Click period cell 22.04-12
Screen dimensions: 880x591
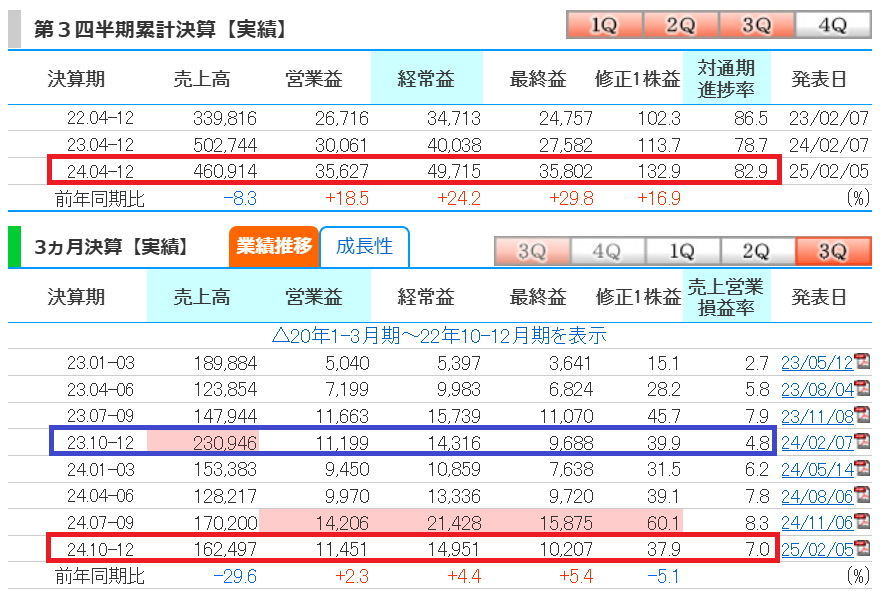tap(100, 118)
